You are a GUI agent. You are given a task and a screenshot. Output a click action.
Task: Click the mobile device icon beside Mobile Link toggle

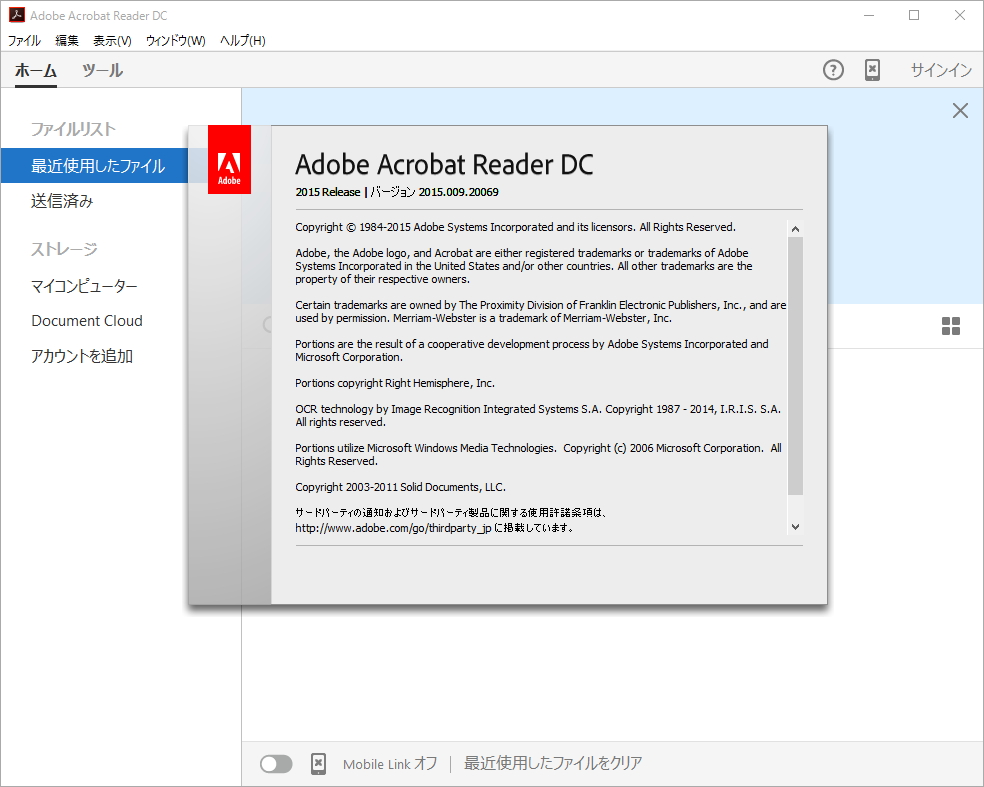point(318,763)
